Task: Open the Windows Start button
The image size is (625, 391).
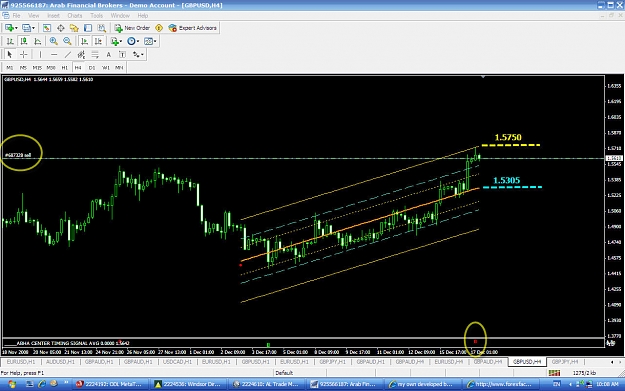Action: point(12,384)
